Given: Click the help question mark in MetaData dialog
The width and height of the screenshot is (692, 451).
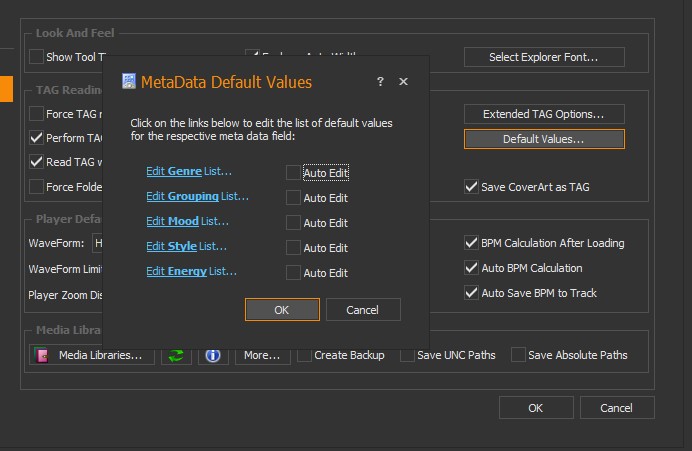Looking at the screenshot, I should (380, 82).
